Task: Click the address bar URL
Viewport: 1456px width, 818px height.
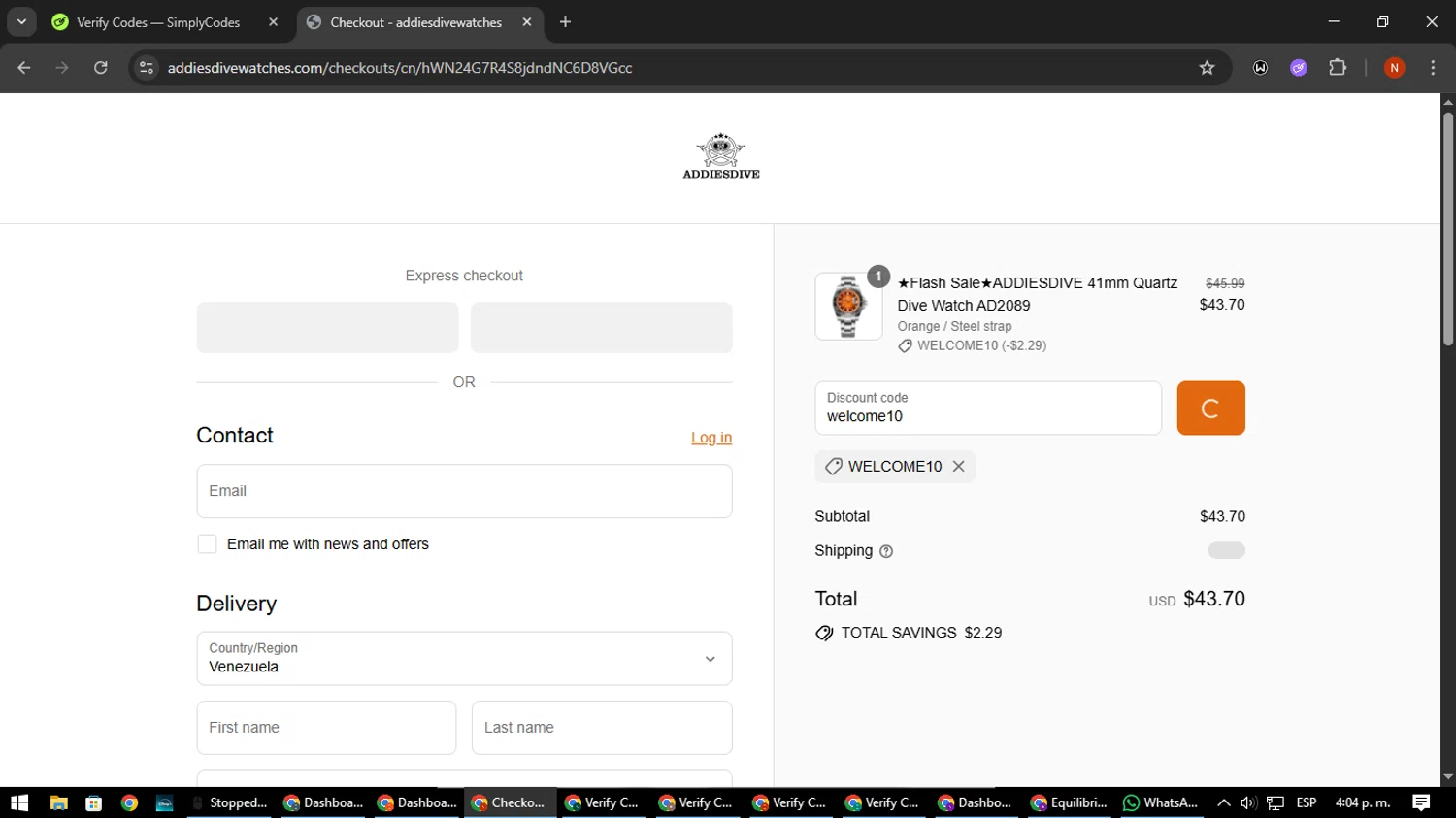Action: tap(400, 68)
